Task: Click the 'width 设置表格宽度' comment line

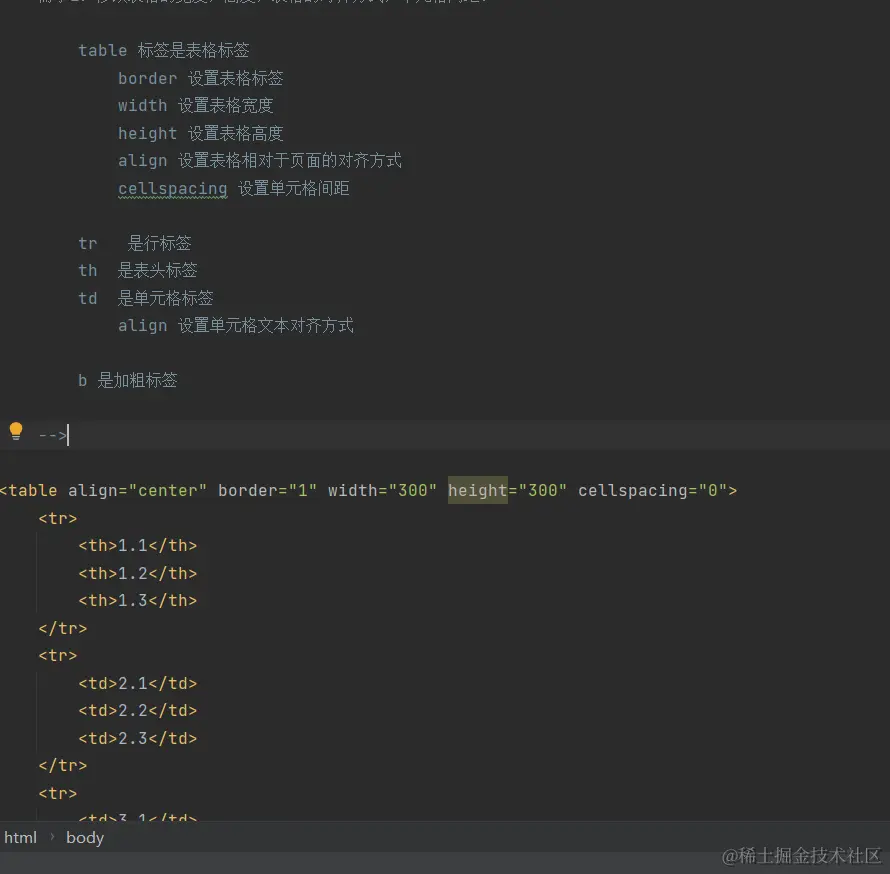Action: (x=196, y=106)
